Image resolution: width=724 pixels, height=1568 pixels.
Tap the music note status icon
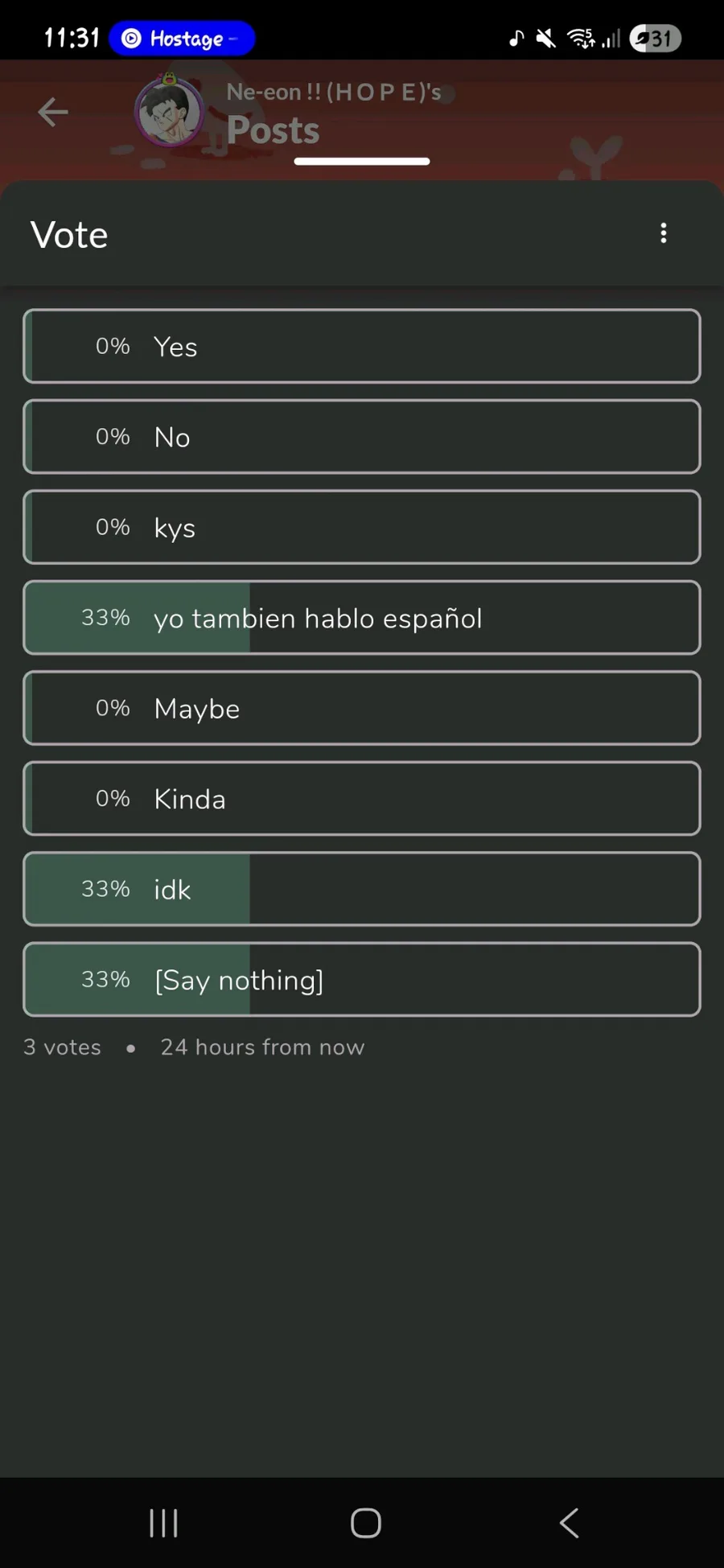[516, 39]
